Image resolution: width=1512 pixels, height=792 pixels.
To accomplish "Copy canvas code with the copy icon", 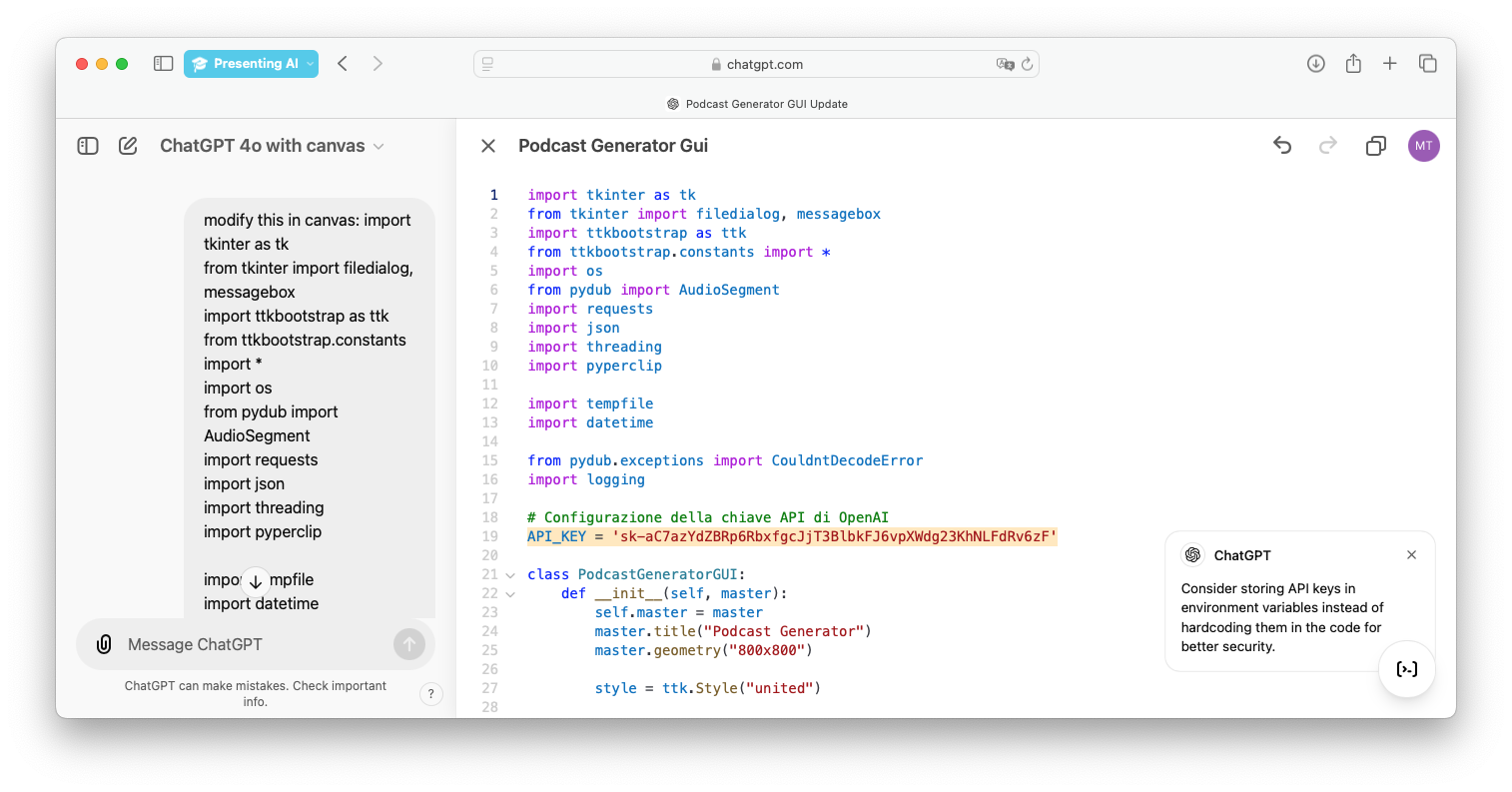I will pos(1375,146).
